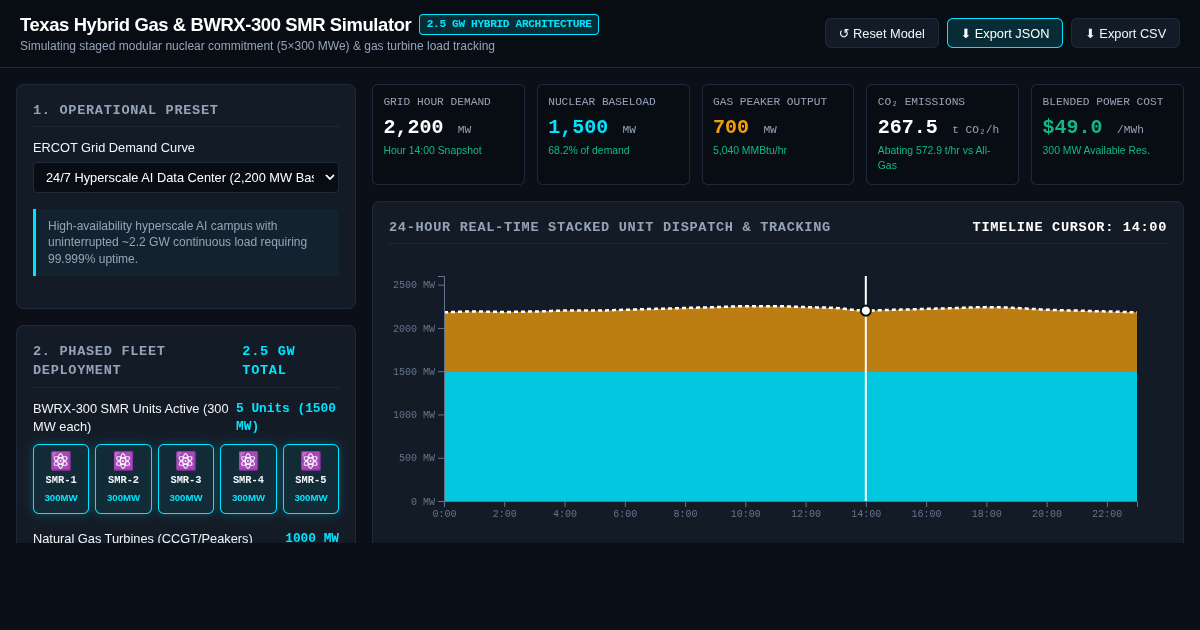Click the CO₂ Emissions 267.5 value
1200x630 pixels.
click(908, 127)
